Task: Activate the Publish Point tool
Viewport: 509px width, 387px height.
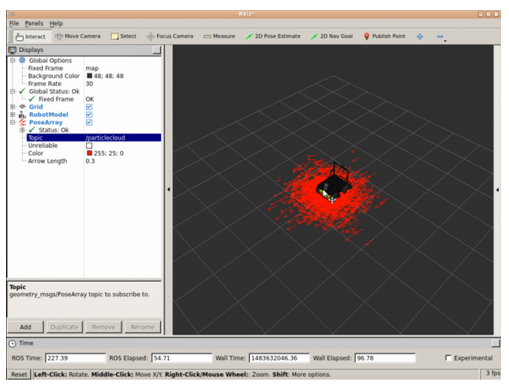Action: pyautogui.click(x=384, y=36)
